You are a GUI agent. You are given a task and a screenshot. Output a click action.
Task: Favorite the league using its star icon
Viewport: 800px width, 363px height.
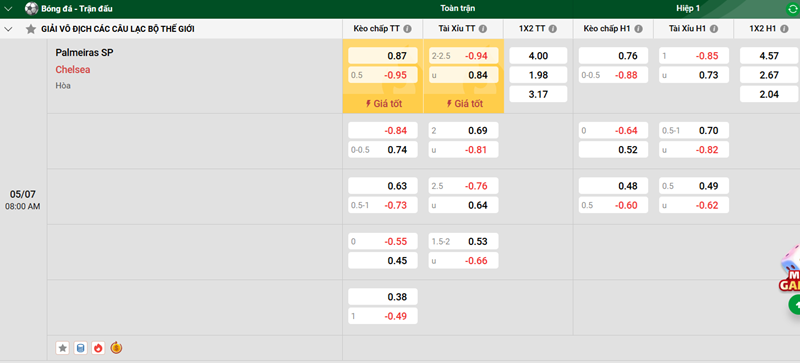[31, 29]
